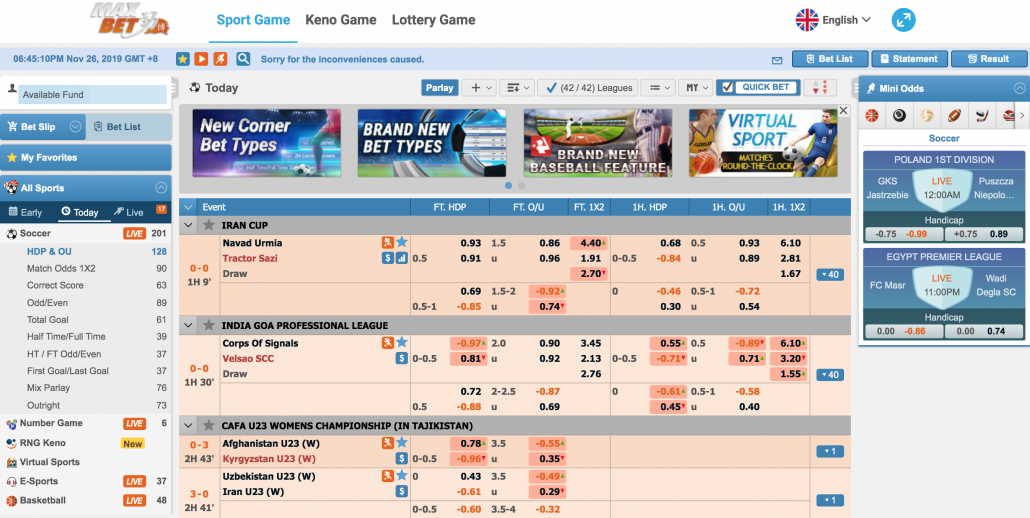Screen dimensions: 1030x518
Task: Select the American football icon in Mini Odds
Action: [954, 116]
